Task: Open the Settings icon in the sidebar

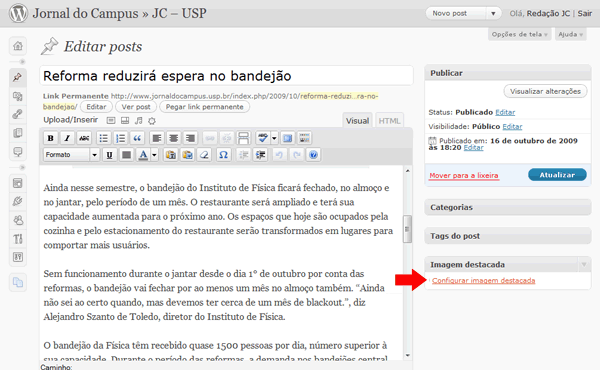Action: point(18,257)
